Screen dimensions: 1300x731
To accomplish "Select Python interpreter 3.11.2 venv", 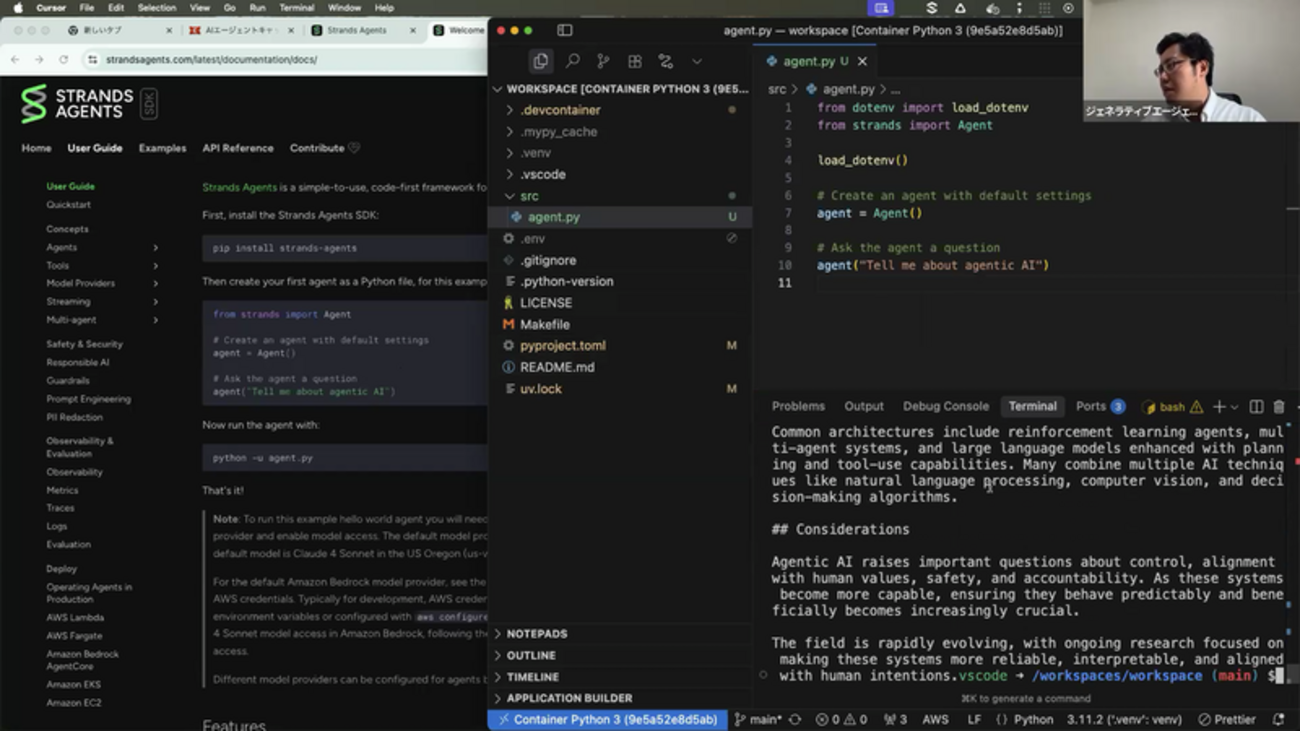I will [1124, 720].
